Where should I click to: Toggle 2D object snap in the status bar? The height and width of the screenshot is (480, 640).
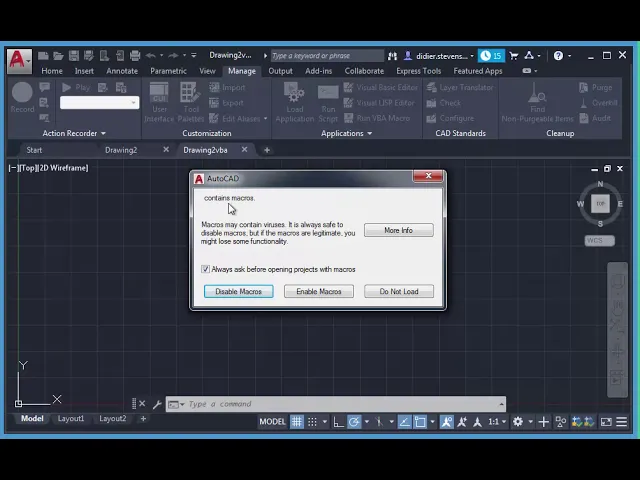(420, 422)
